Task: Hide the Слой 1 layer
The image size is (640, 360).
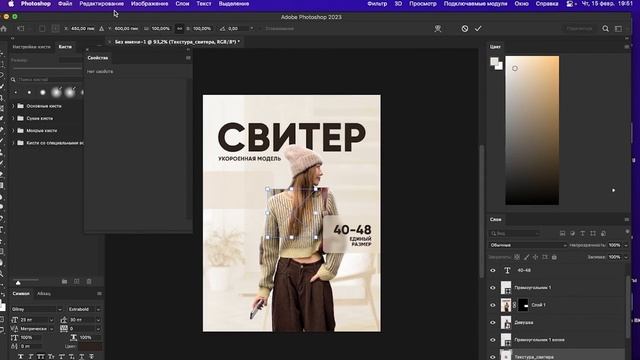Action: pos(493,305)
